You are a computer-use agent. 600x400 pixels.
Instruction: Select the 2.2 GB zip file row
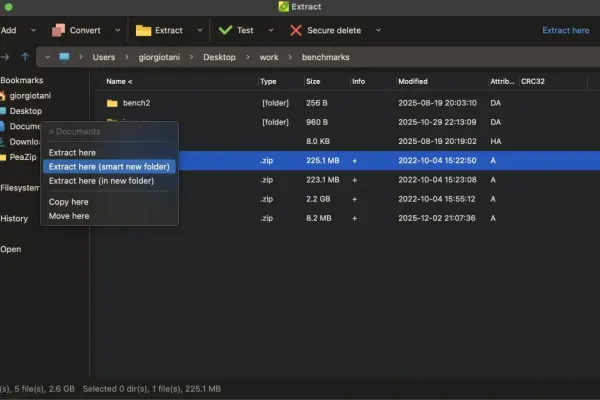(388, 199)
